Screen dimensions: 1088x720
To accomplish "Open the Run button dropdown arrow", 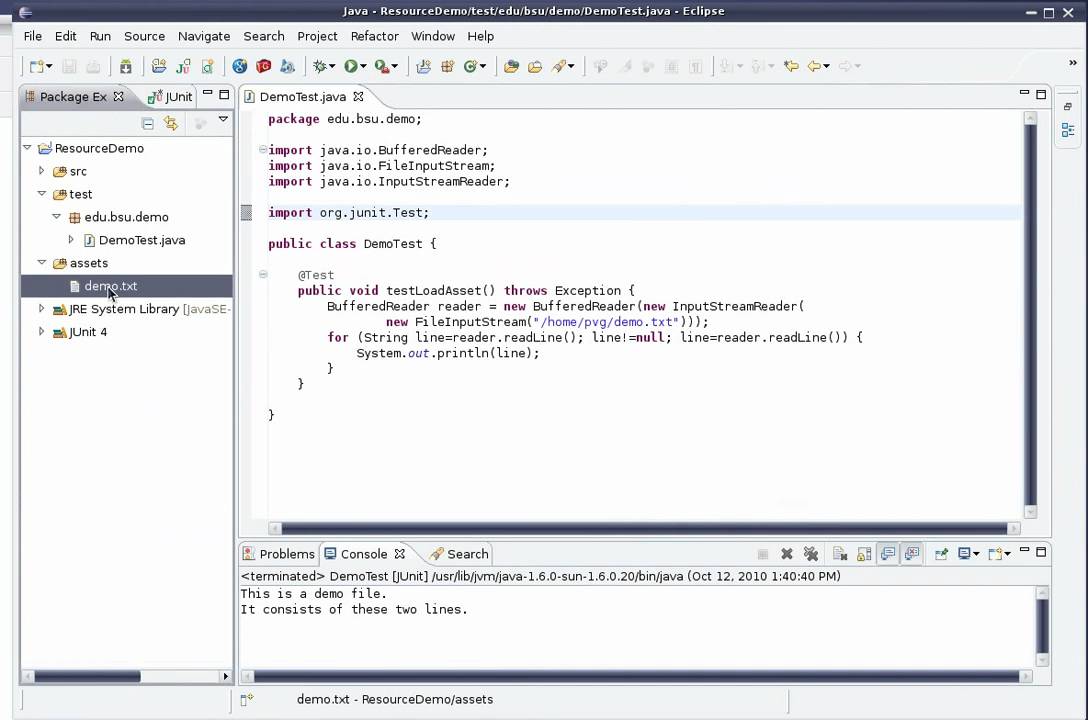I will point(363,67).
